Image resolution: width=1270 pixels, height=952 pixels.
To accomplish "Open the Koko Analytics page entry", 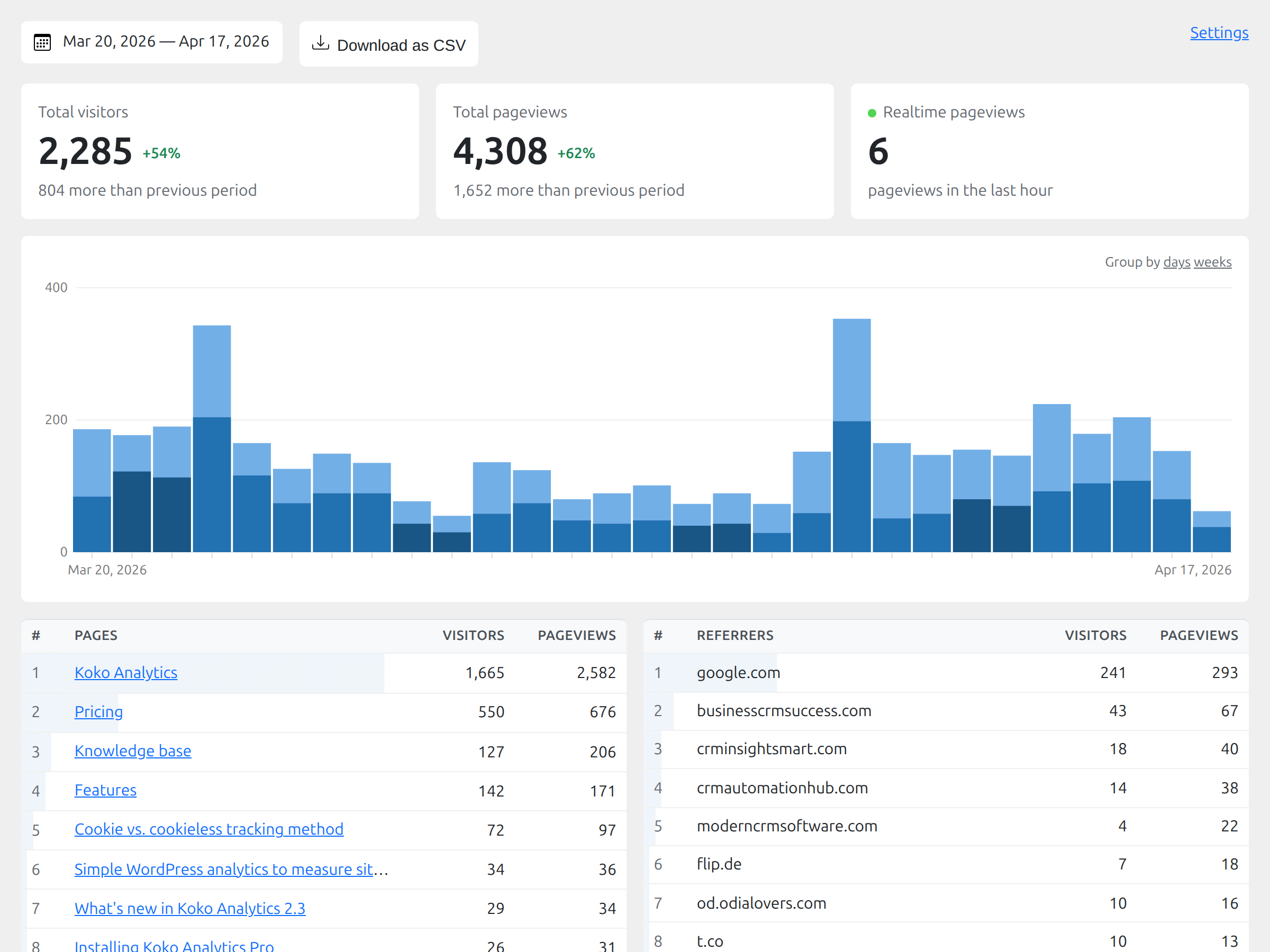I will 126,673.
